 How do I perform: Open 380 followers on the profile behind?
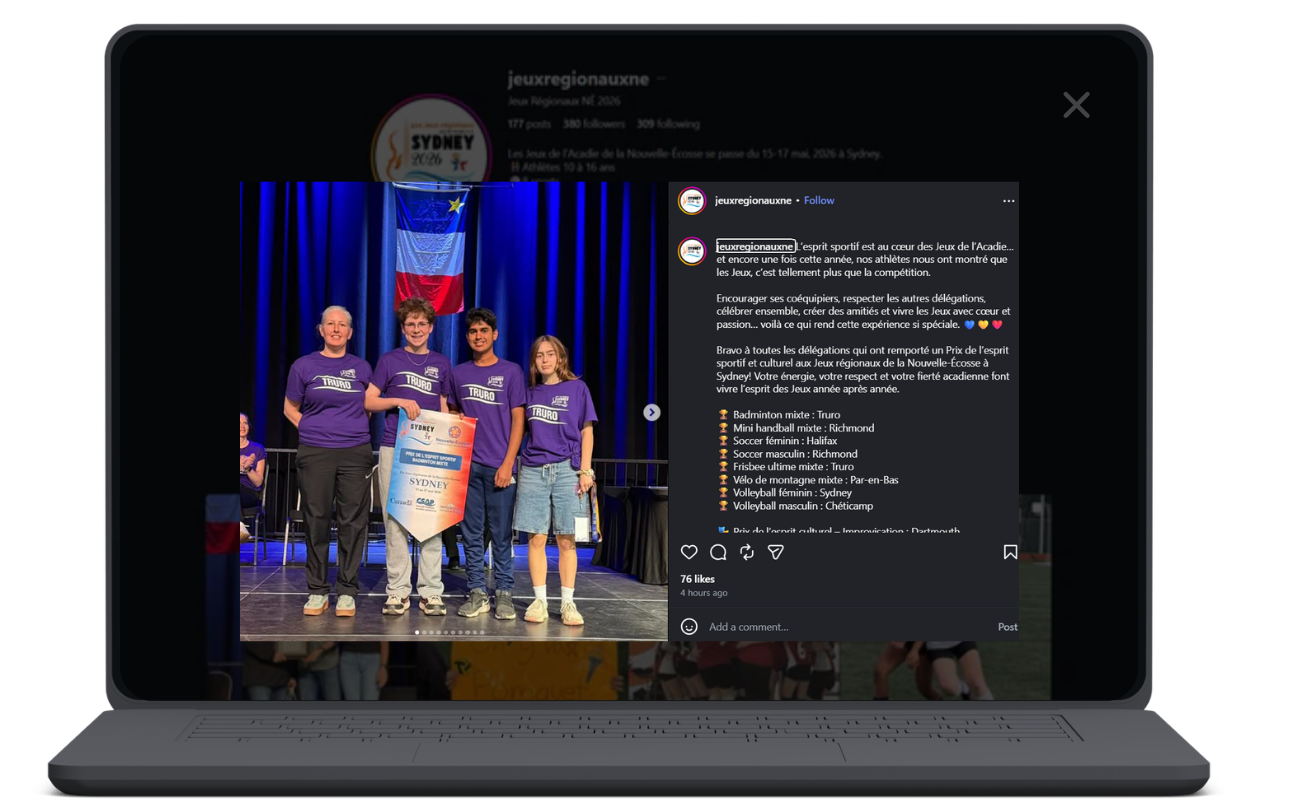pos(593,124)
